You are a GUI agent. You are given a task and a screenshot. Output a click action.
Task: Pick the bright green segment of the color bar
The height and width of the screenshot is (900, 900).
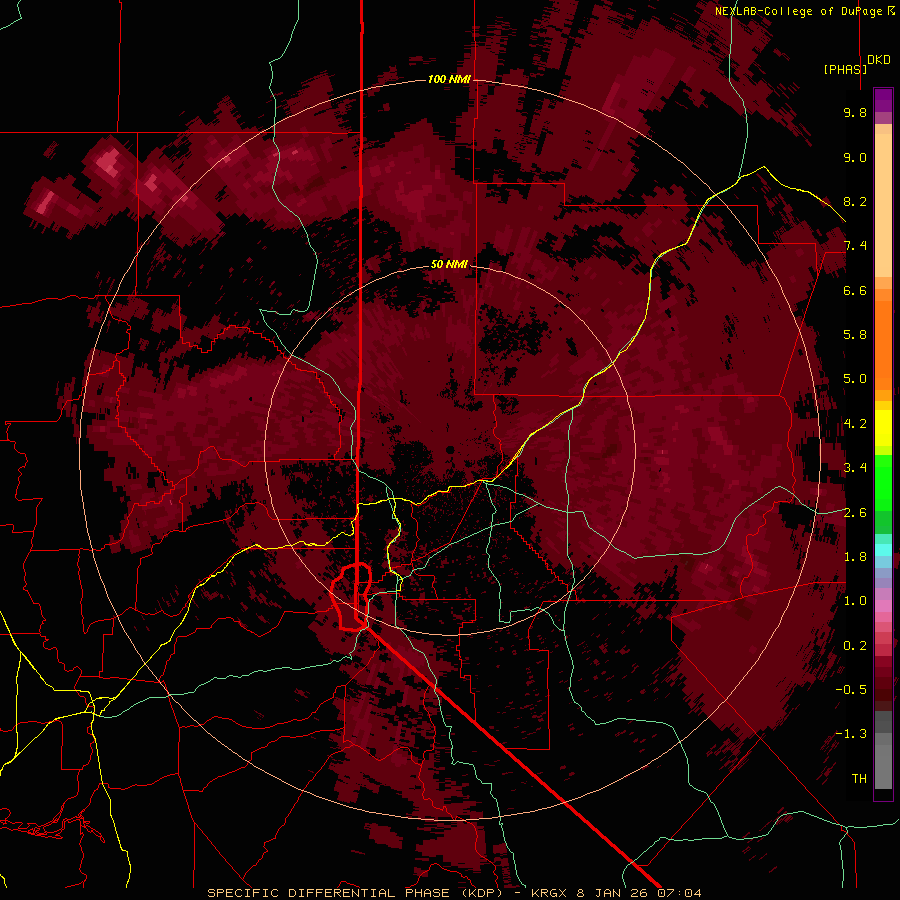point(883,484)
